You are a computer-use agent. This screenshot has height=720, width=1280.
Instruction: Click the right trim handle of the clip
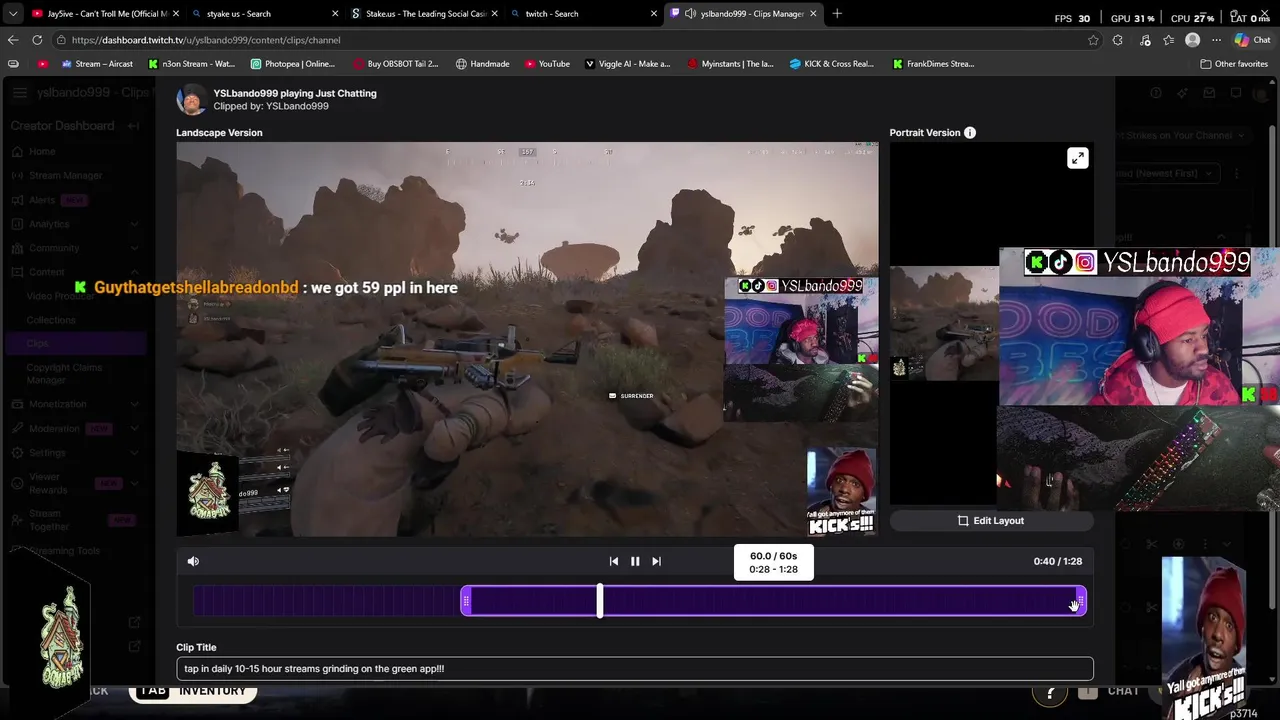point(1079,601)
